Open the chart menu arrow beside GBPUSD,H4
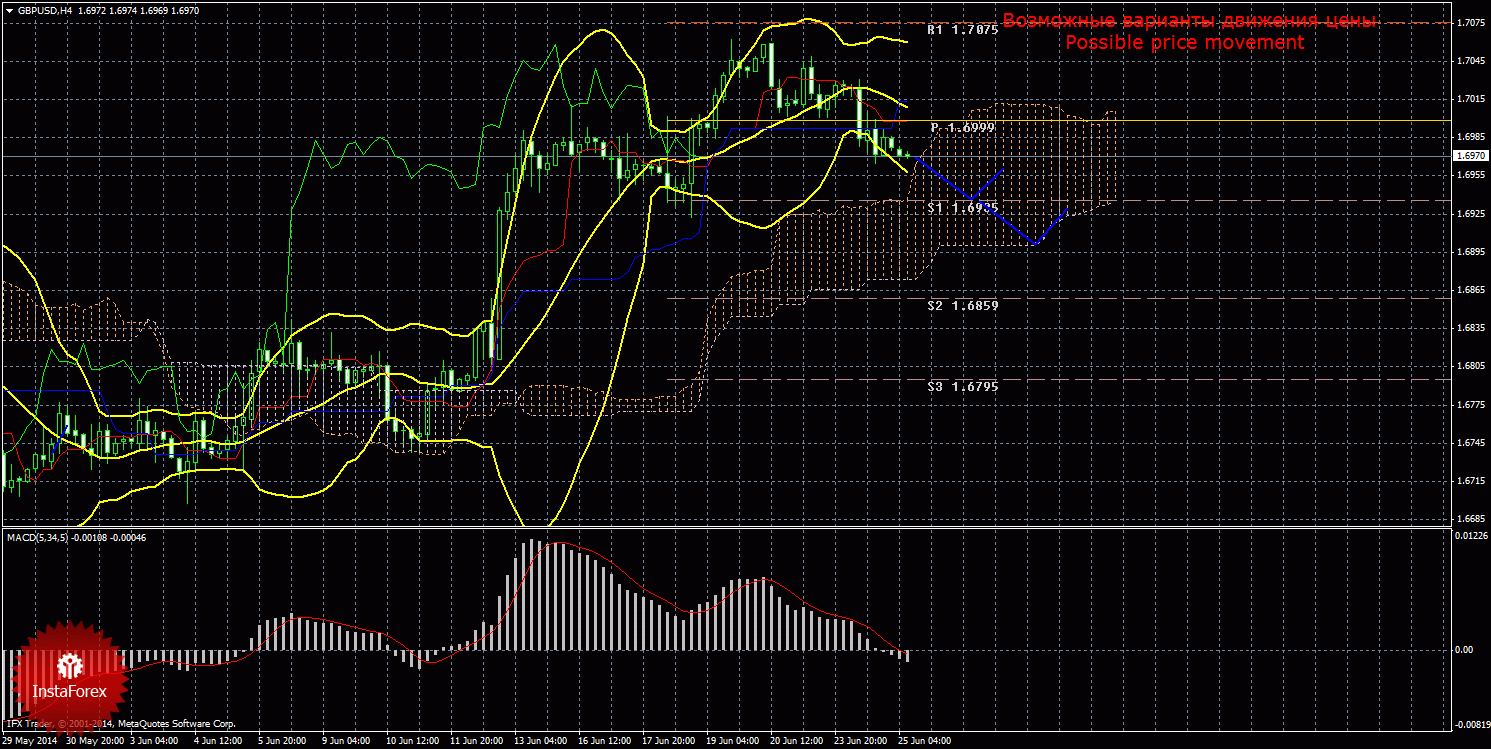 point(9,9)
